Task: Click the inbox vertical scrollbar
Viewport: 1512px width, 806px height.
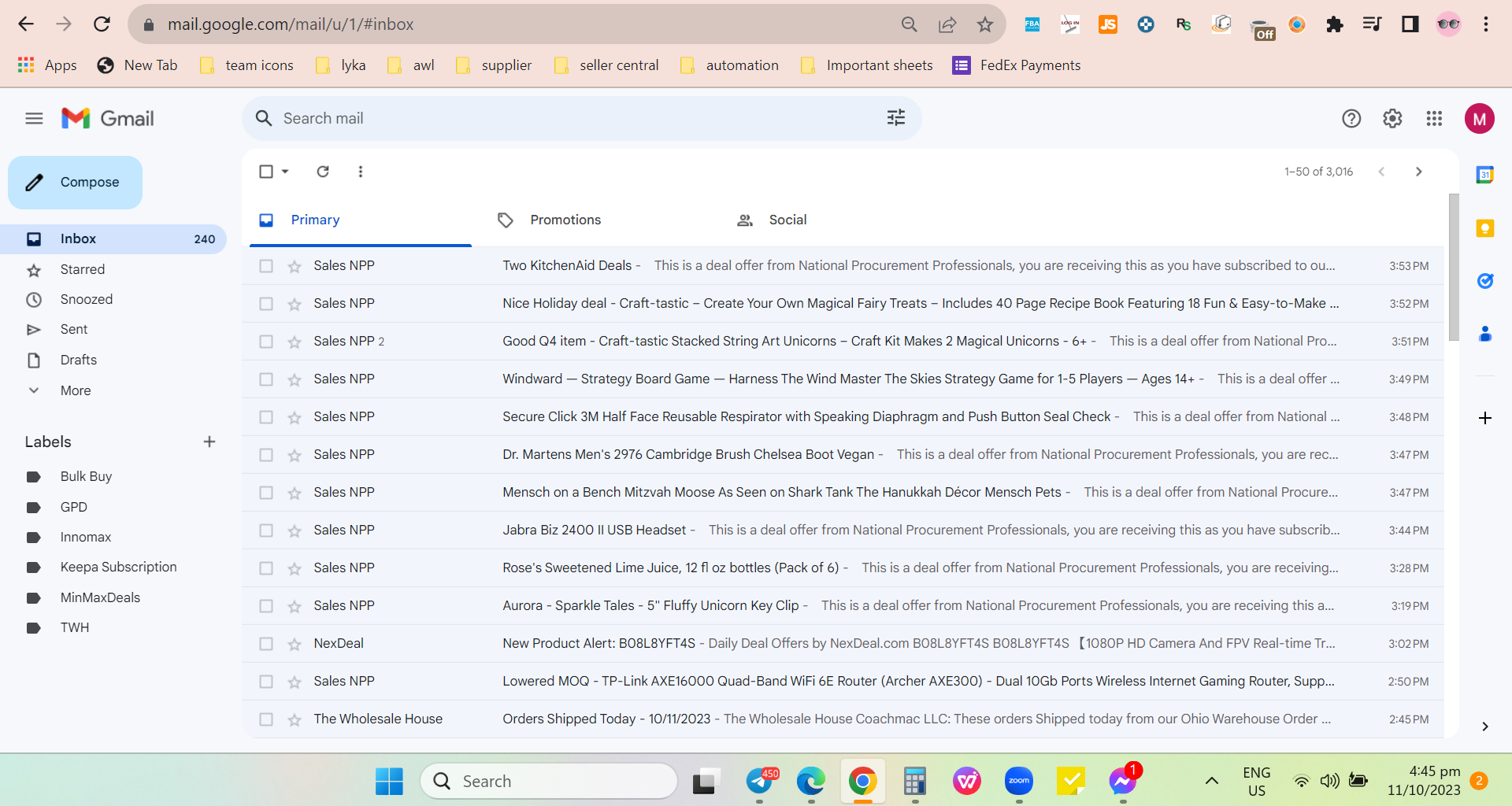Action: click(1454, 268)
